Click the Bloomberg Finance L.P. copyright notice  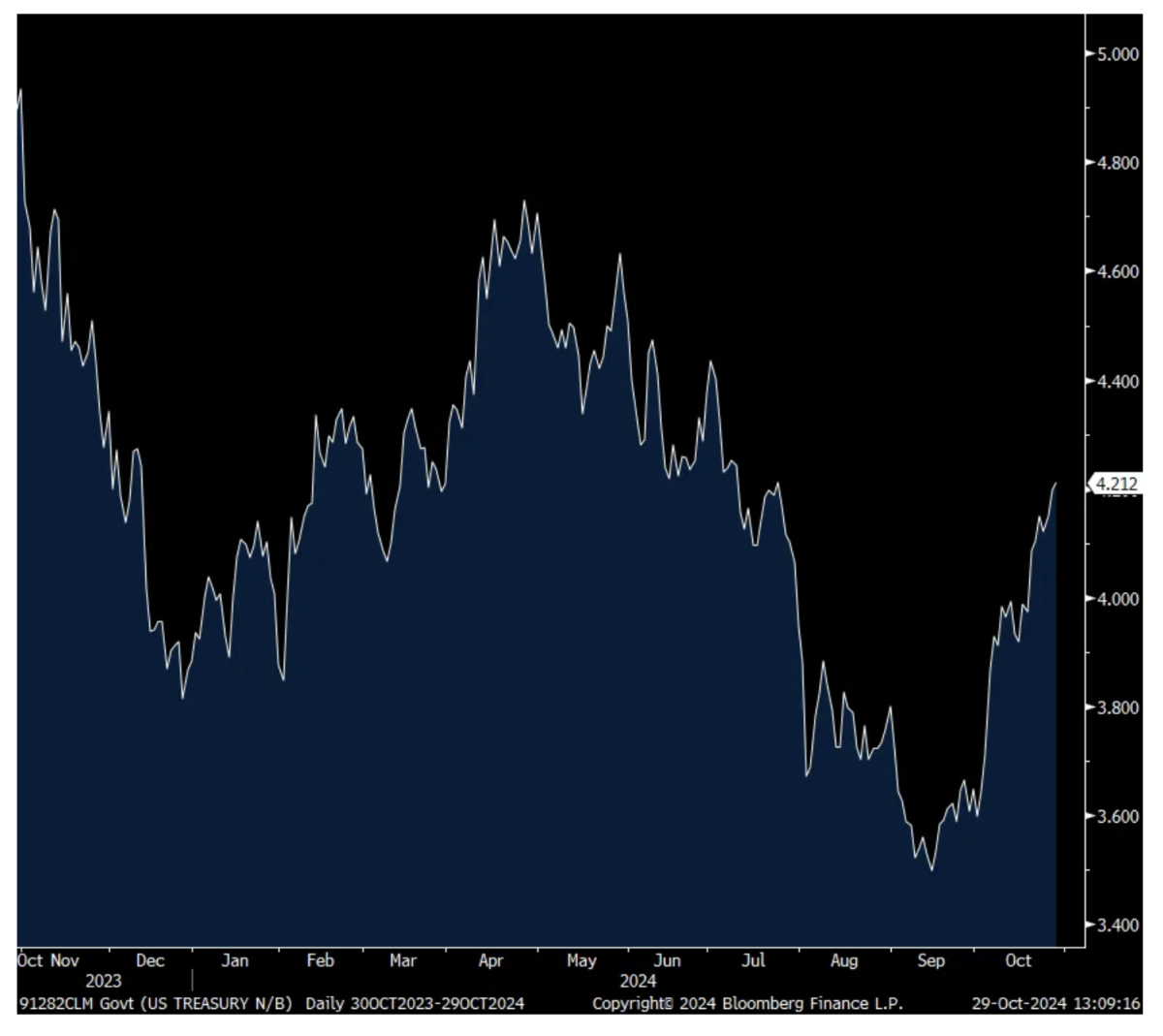click(747, 1003)
